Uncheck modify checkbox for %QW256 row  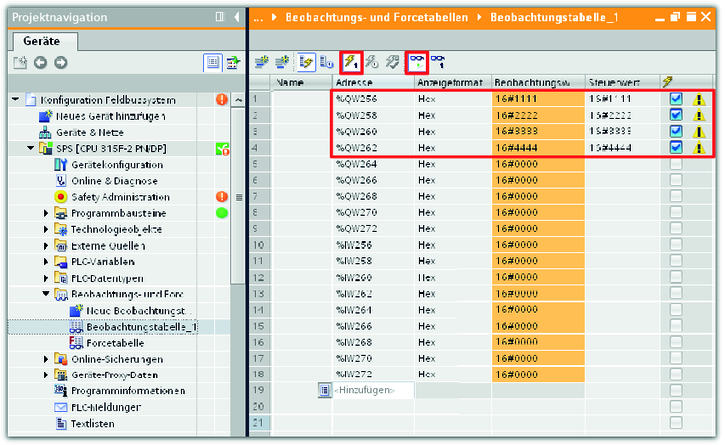point(676,99)
